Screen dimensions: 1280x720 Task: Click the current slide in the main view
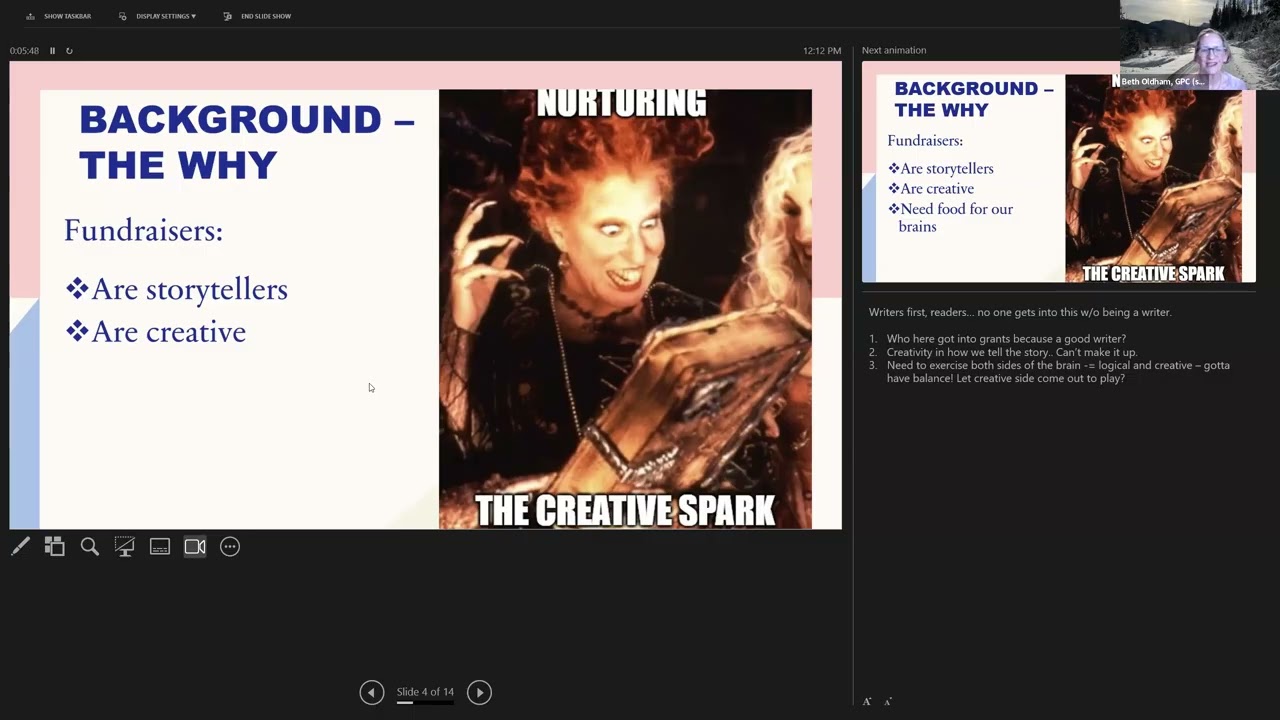pos(425,295)
